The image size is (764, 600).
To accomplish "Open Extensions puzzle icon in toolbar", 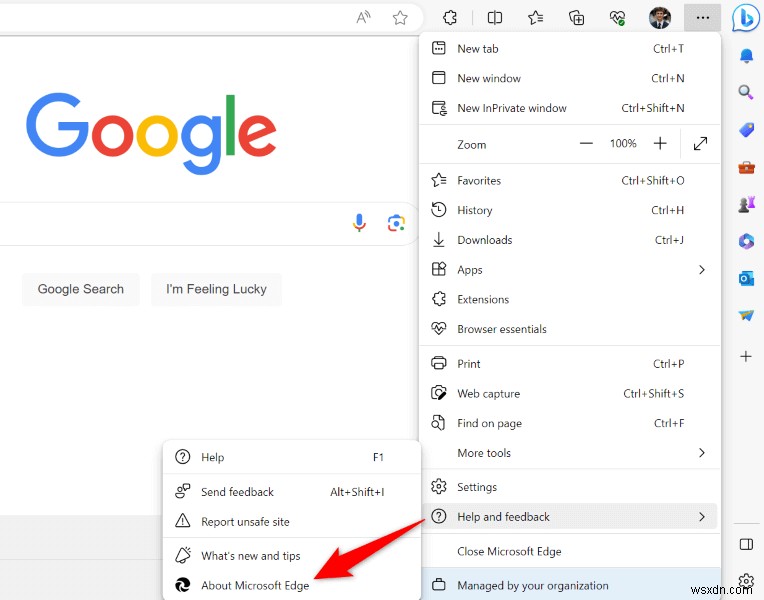I will coord(450,18).
